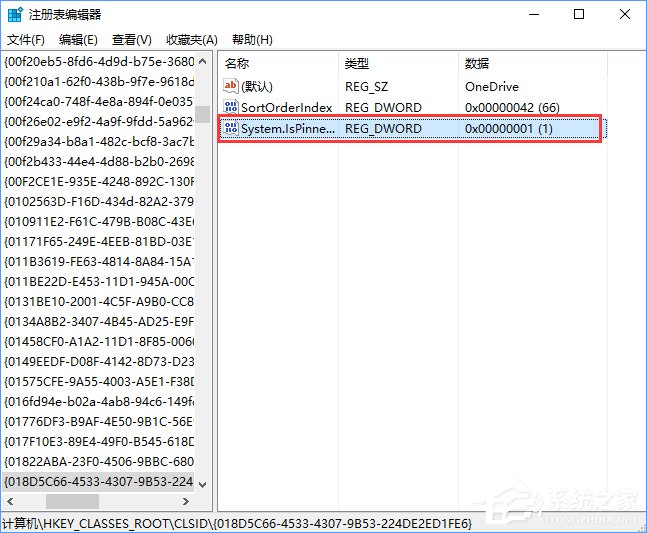Screen dimensions: 647x533
Task: Select tree key {0102563D-F16D-434d-82A2-379
Action: coord(99,201)
